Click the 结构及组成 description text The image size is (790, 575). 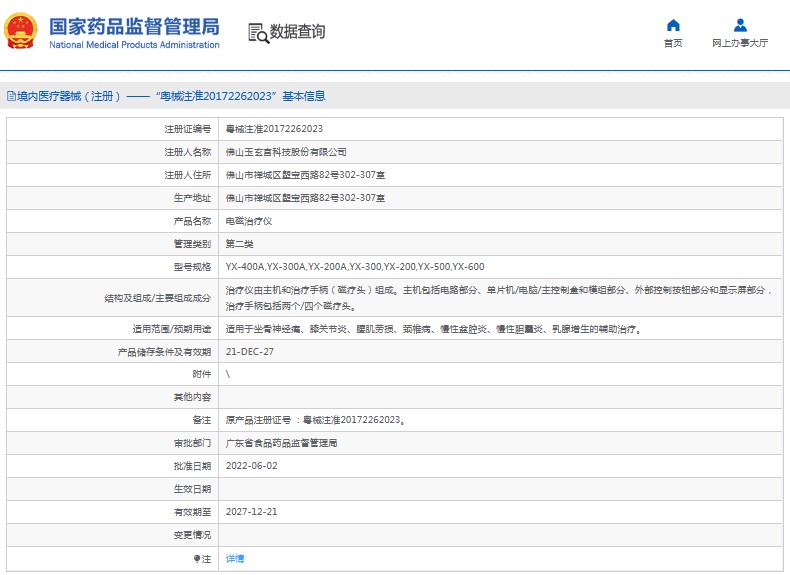[499, 298]
